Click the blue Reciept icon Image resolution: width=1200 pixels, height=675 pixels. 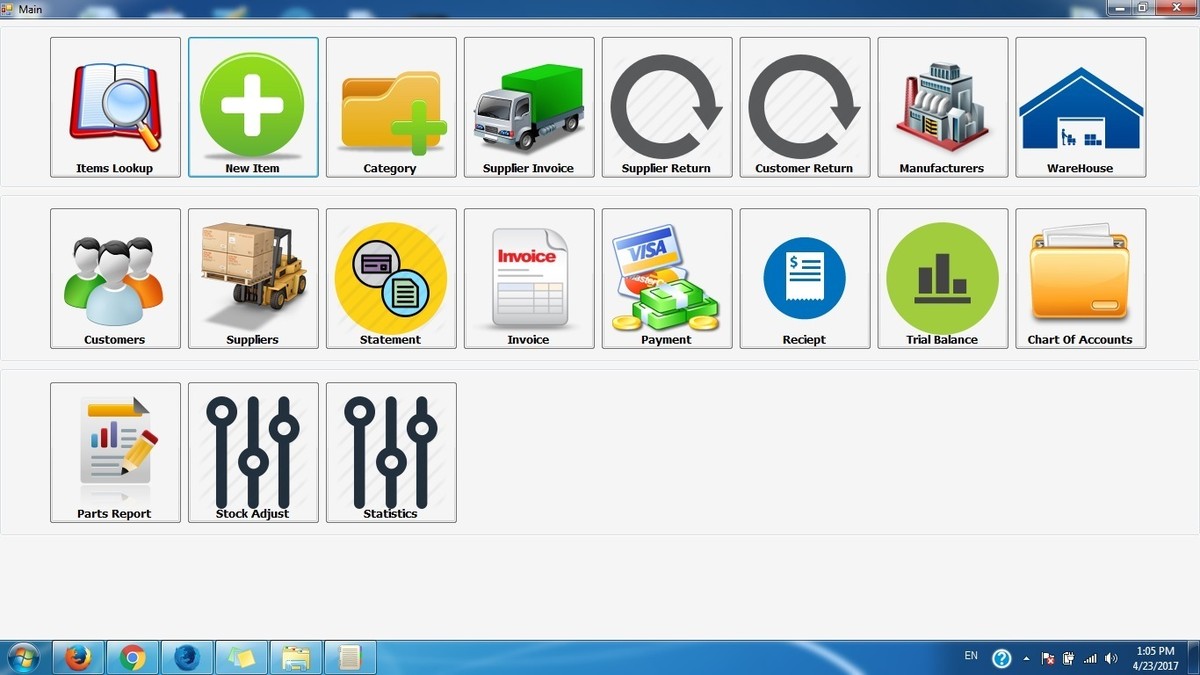point(805,278)
